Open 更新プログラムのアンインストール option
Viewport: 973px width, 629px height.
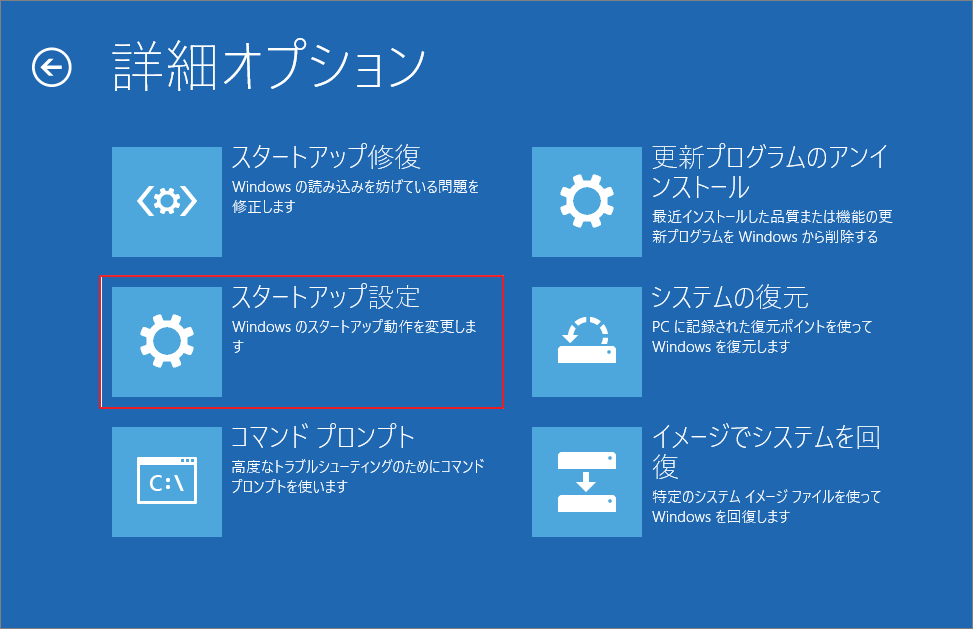click(x=740, y=170)
